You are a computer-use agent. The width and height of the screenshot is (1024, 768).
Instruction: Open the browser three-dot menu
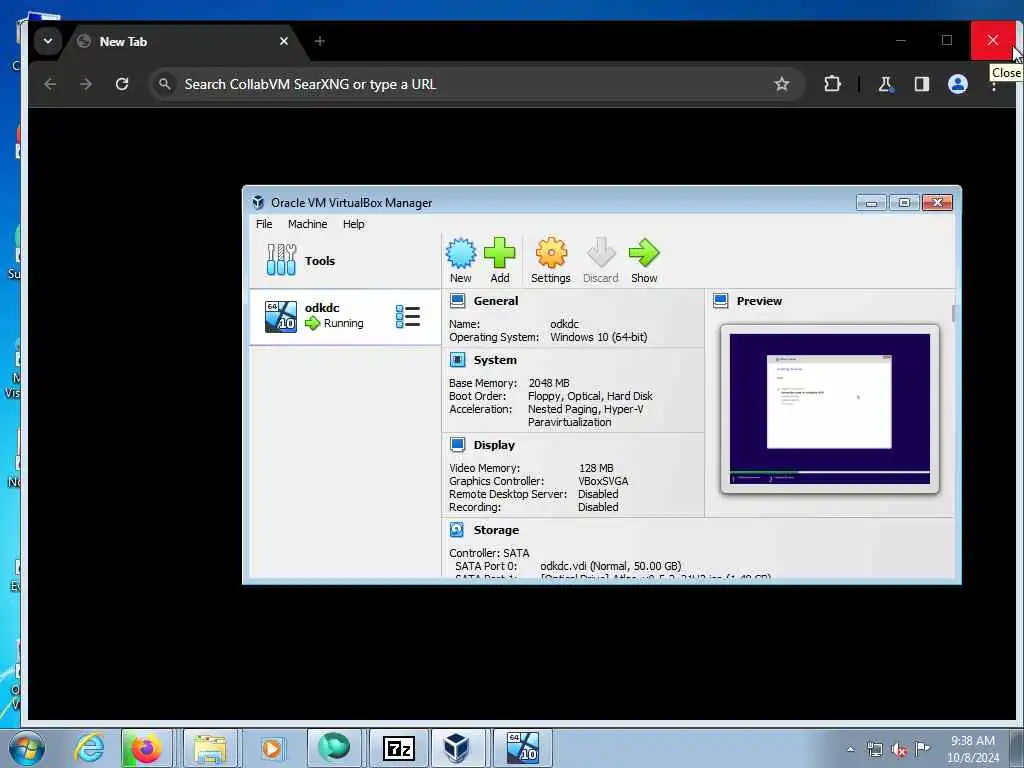click(994, 86)
